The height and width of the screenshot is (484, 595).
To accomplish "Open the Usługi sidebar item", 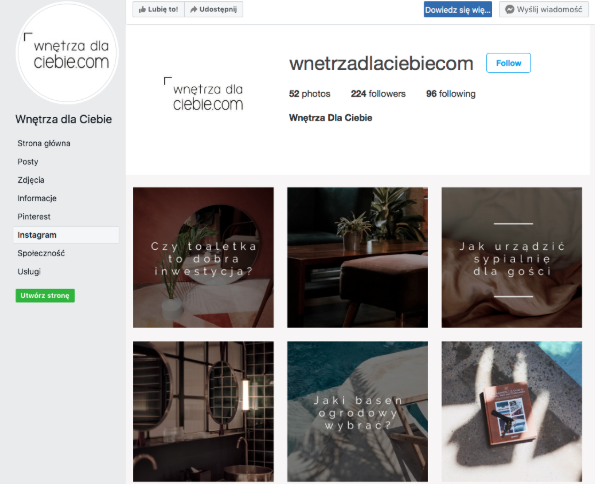I will tap(29, 271).
